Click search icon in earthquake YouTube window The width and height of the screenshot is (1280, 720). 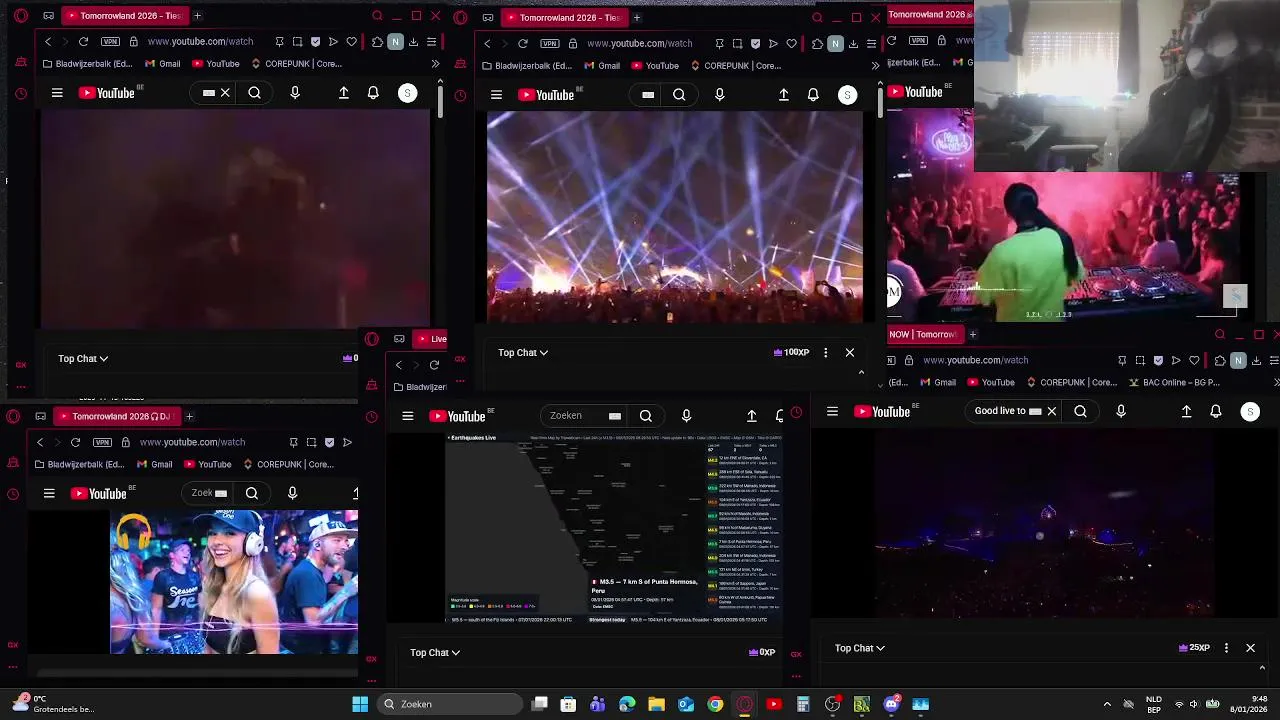tap(646, 416)
